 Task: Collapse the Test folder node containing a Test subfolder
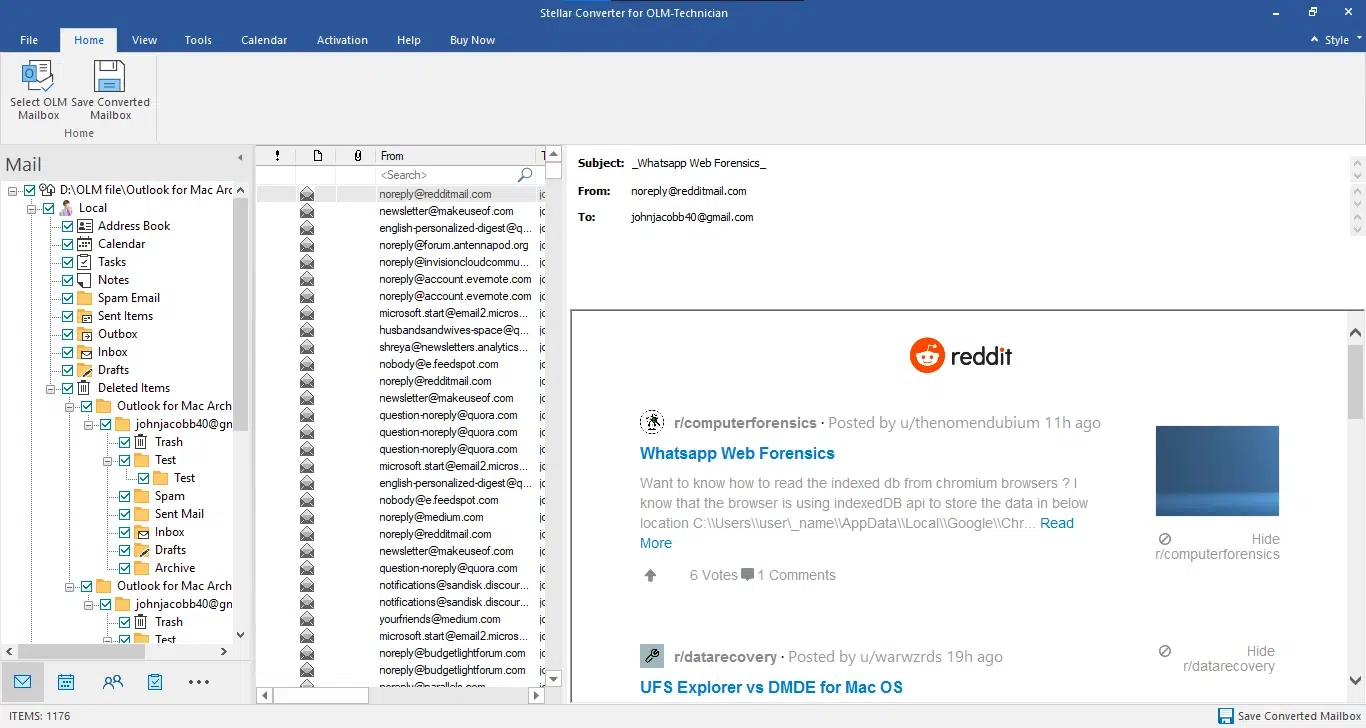click(x=108, y=460)
